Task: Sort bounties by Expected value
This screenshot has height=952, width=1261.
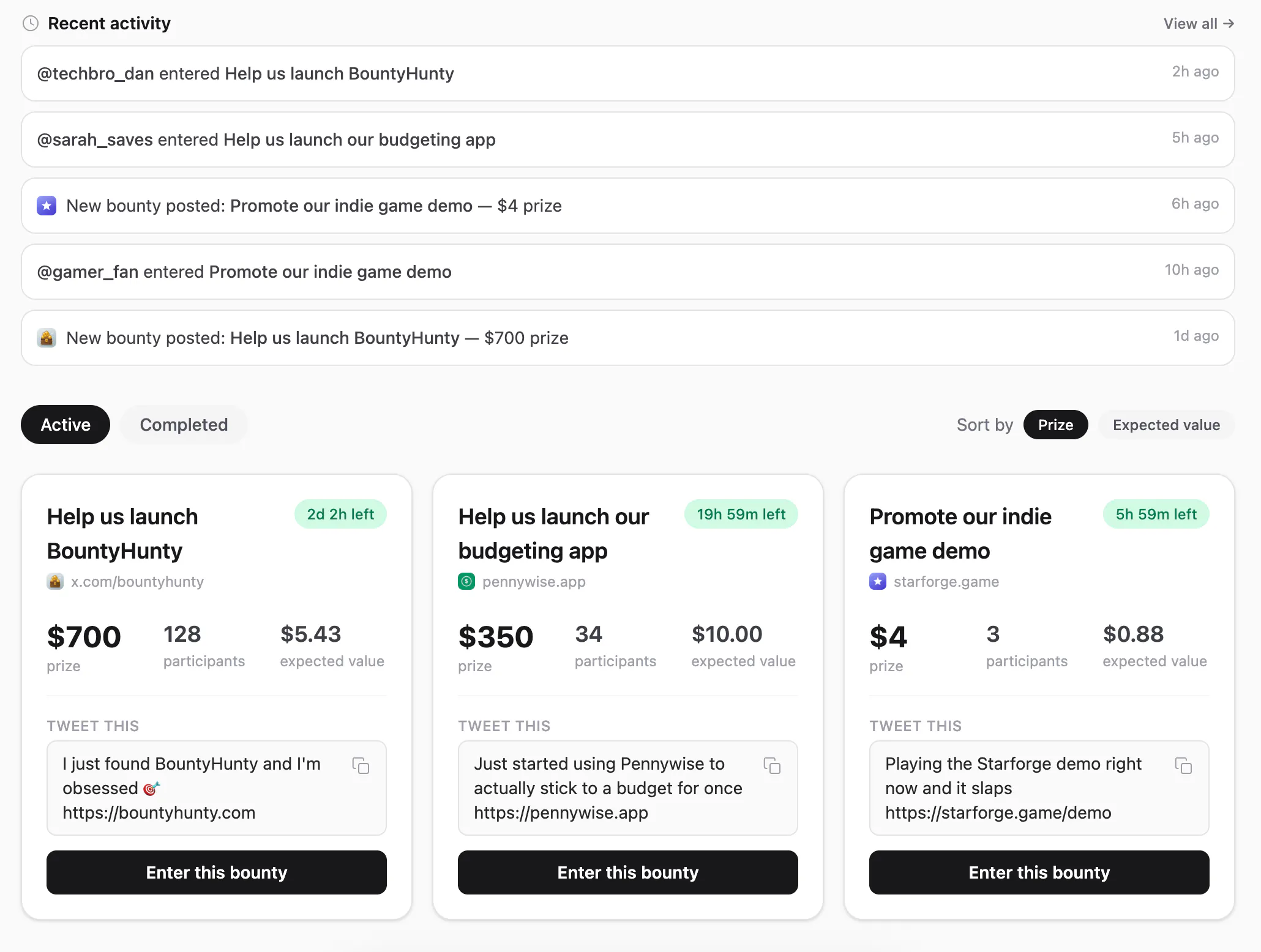Action: pyautogui.click(x=1166, y=425)
